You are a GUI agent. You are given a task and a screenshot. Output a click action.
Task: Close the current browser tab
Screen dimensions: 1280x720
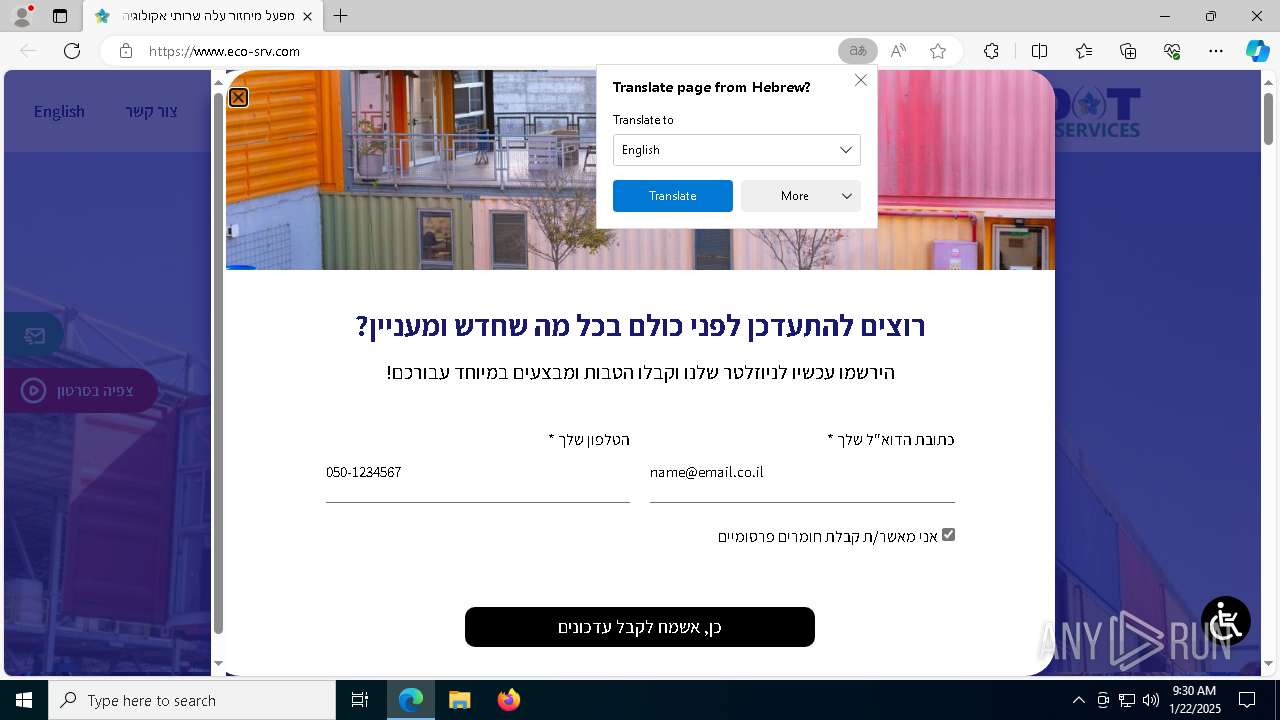pos(307,16)
